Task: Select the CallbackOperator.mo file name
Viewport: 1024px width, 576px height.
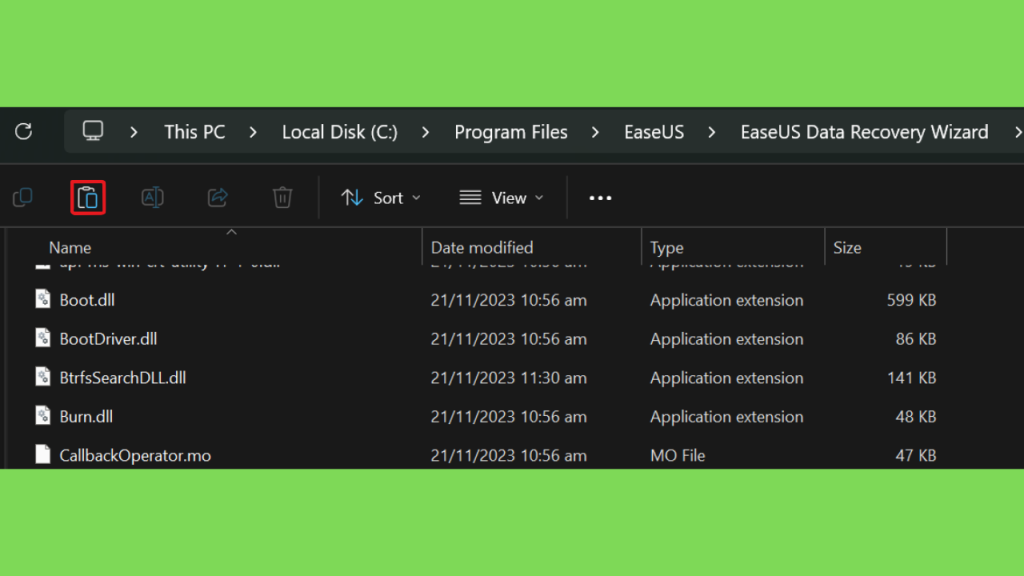Action: click(135, 455)
